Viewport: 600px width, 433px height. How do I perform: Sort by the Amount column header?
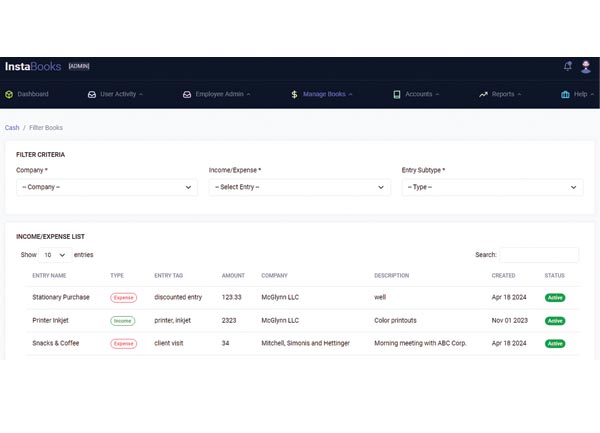click(x=233, y=275)
